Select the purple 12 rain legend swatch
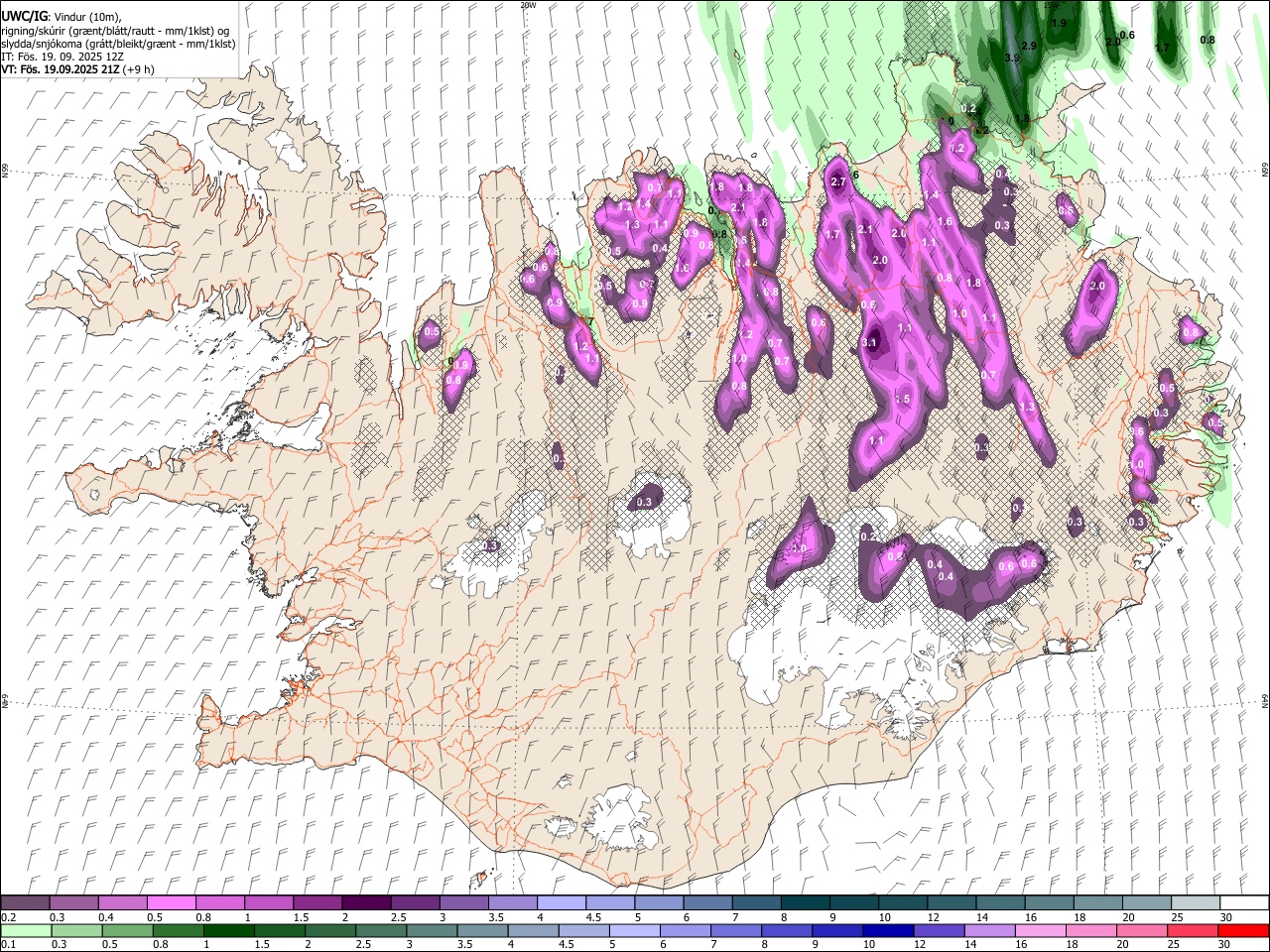 (x=939, y=930)
